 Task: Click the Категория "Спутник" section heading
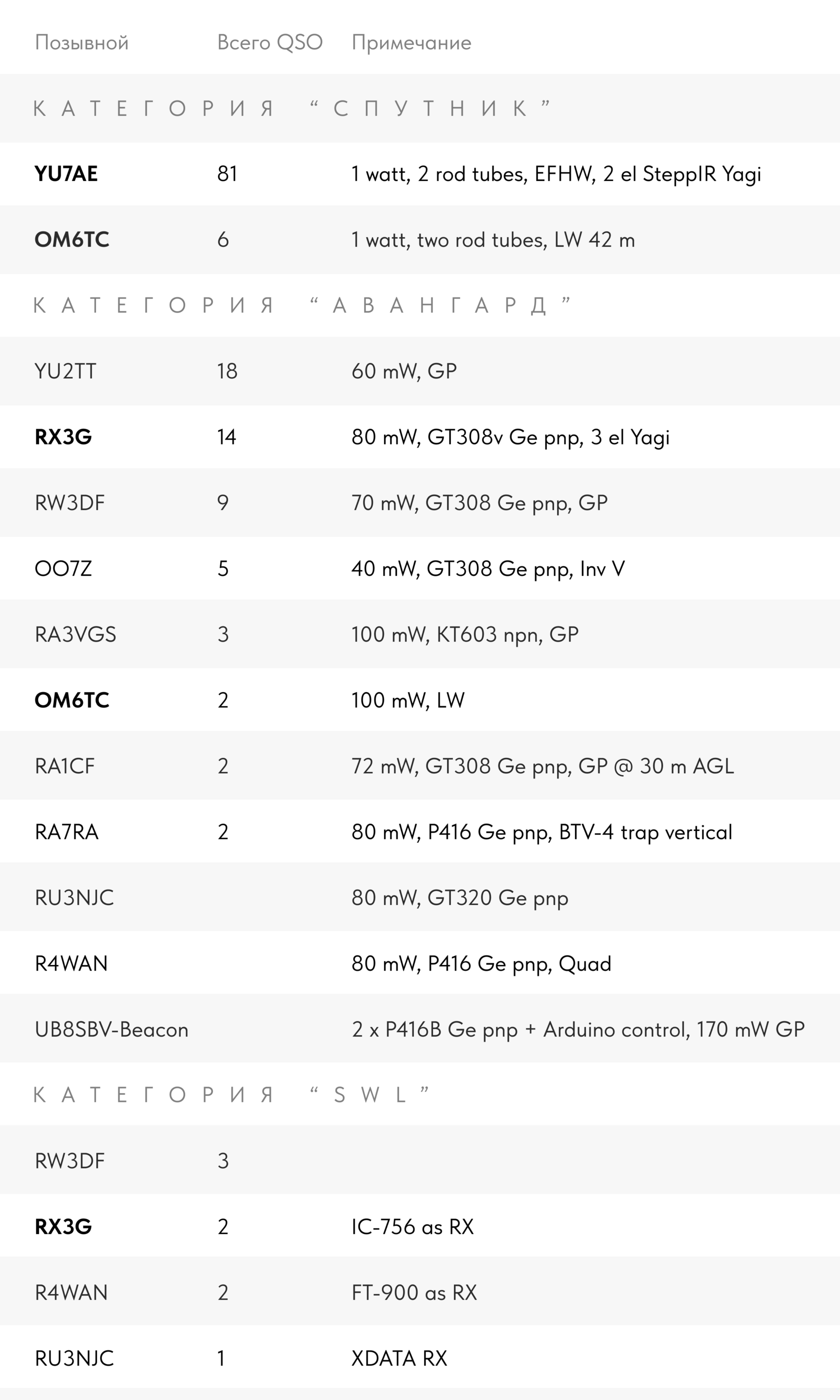pos(292,108)
